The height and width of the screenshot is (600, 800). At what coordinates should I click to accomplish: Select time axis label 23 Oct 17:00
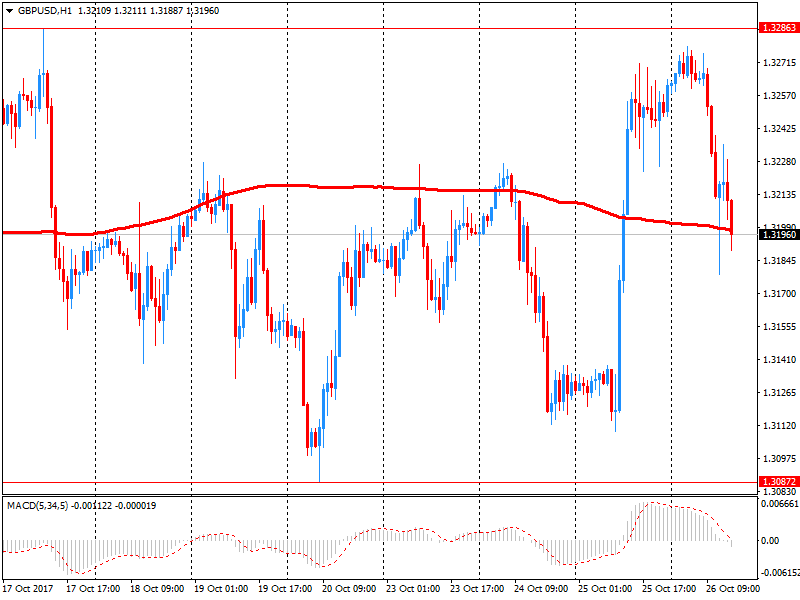coord(477,588)
